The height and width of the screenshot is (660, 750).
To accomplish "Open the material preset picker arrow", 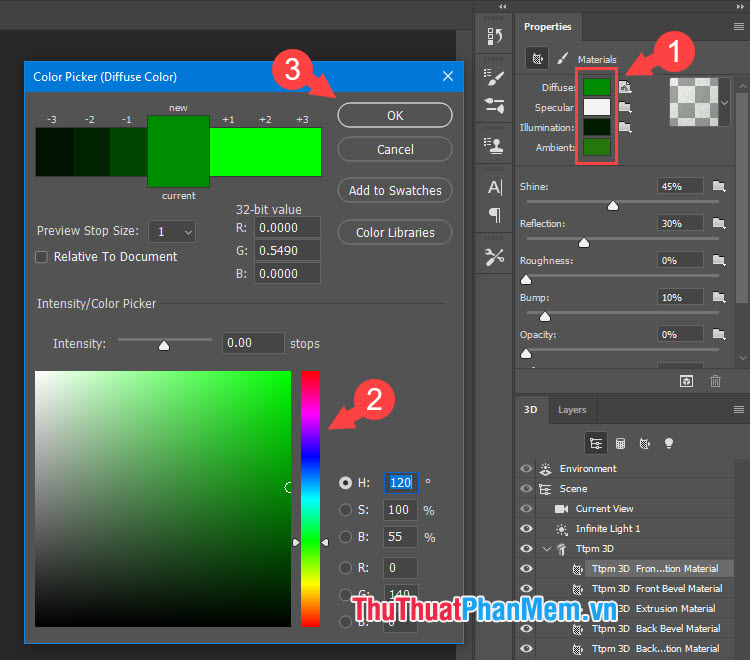I will point(725,103).
